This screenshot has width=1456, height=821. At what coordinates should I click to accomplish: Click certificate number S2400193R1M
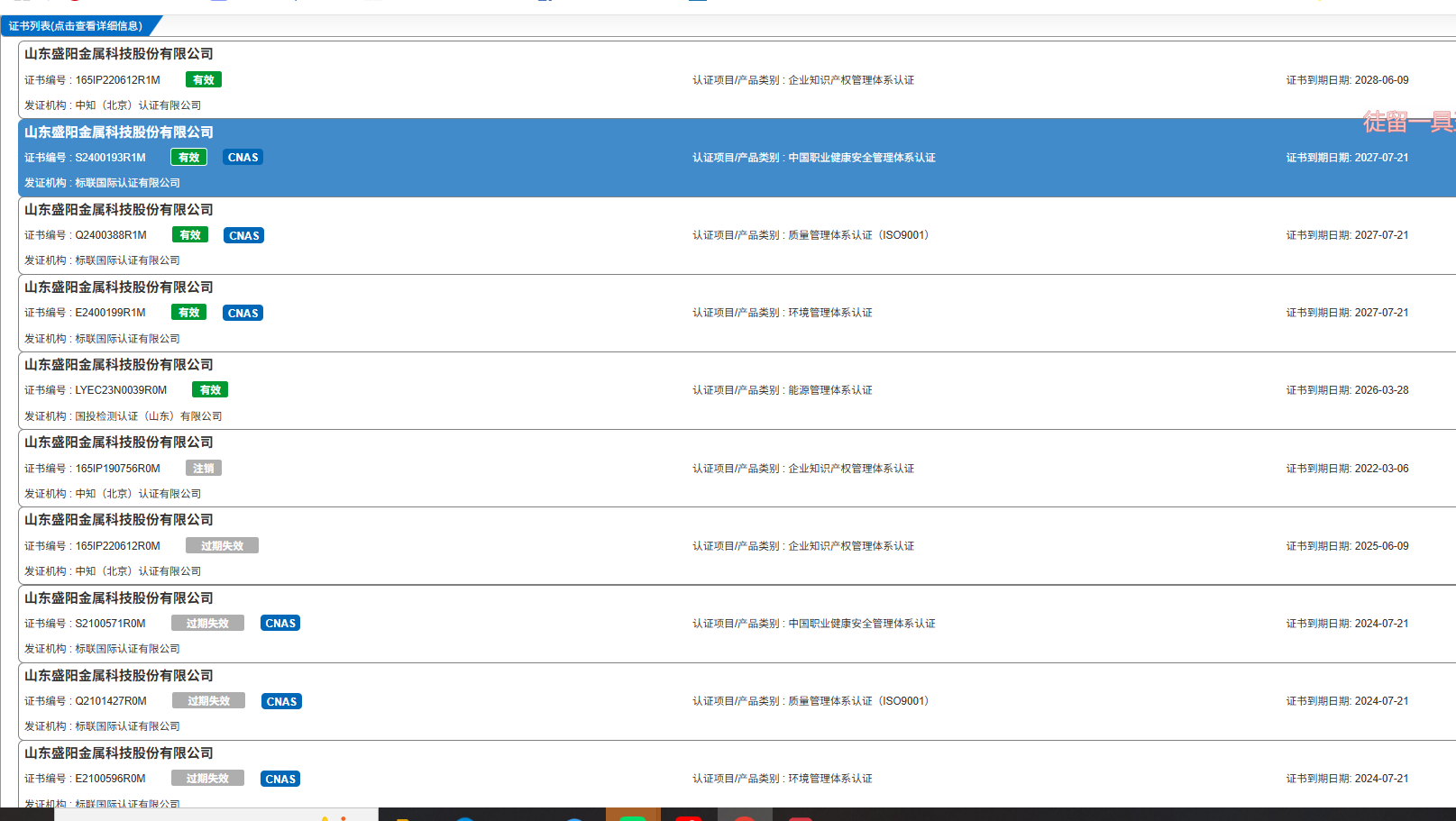[110, 158]
